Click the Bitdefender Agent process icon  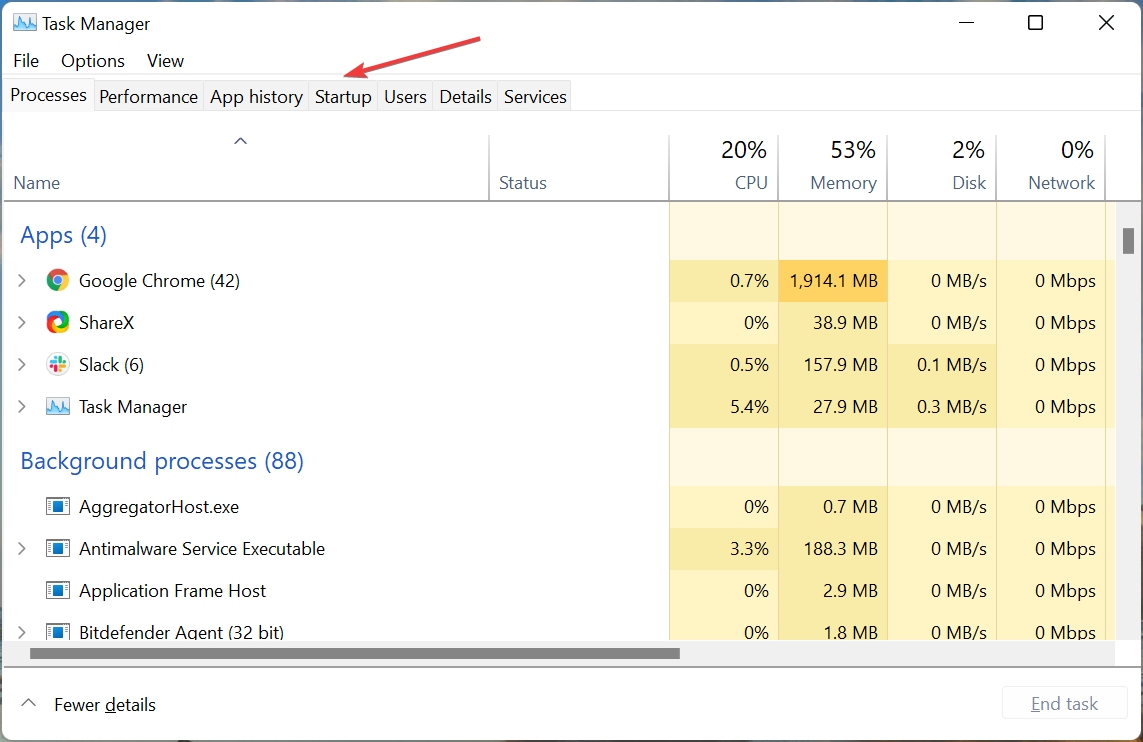tap(58, 631)
